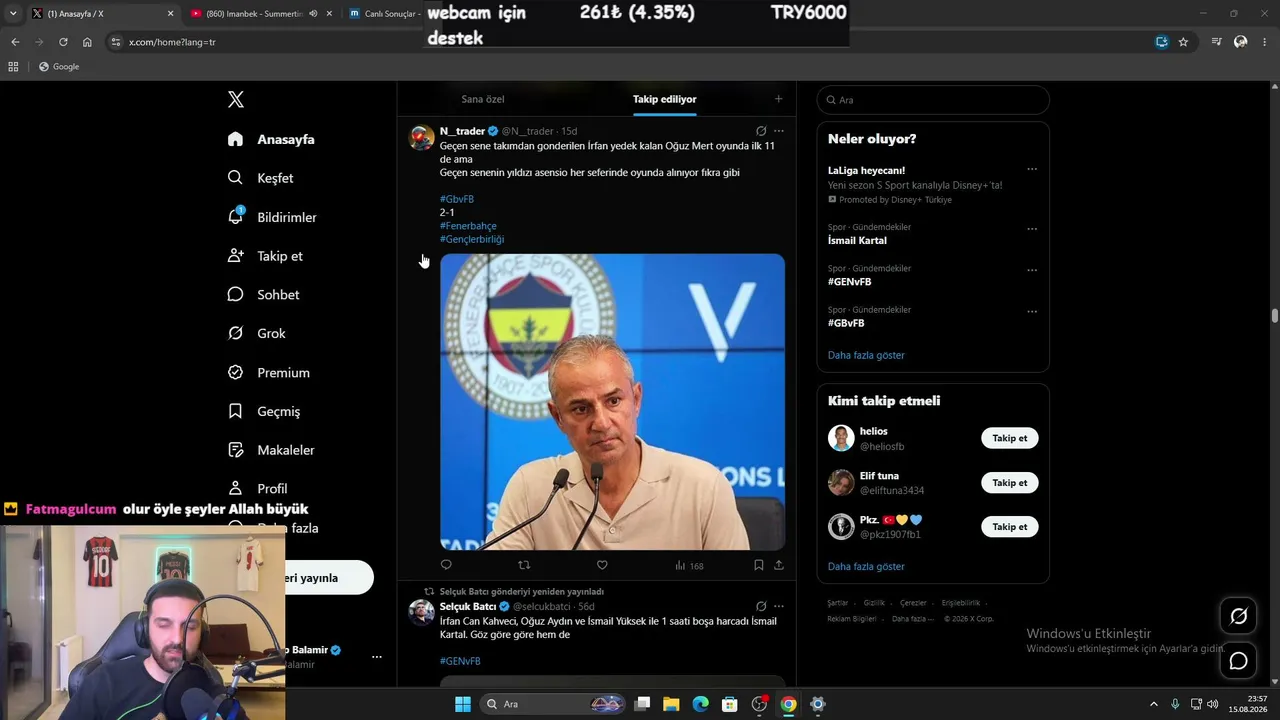This screenshot has height=720, width=1280.
Task: Open the #Gençlerbirliği hashtag link
Action: (472, 239)
